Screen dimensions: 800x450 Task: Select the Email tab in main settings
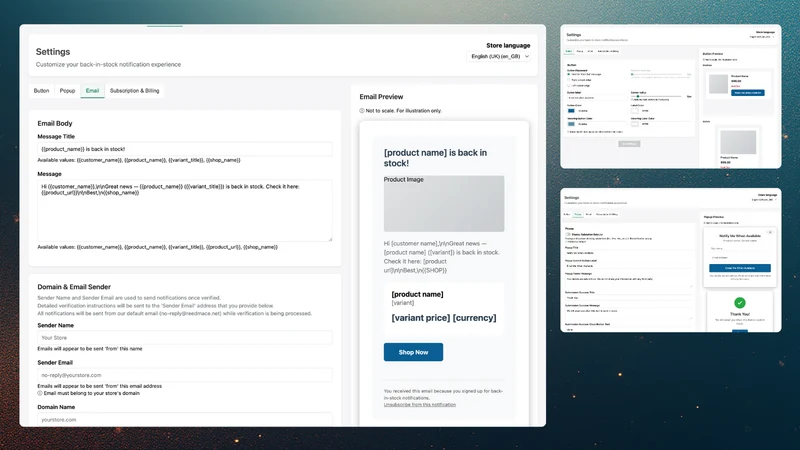(92, 91)
